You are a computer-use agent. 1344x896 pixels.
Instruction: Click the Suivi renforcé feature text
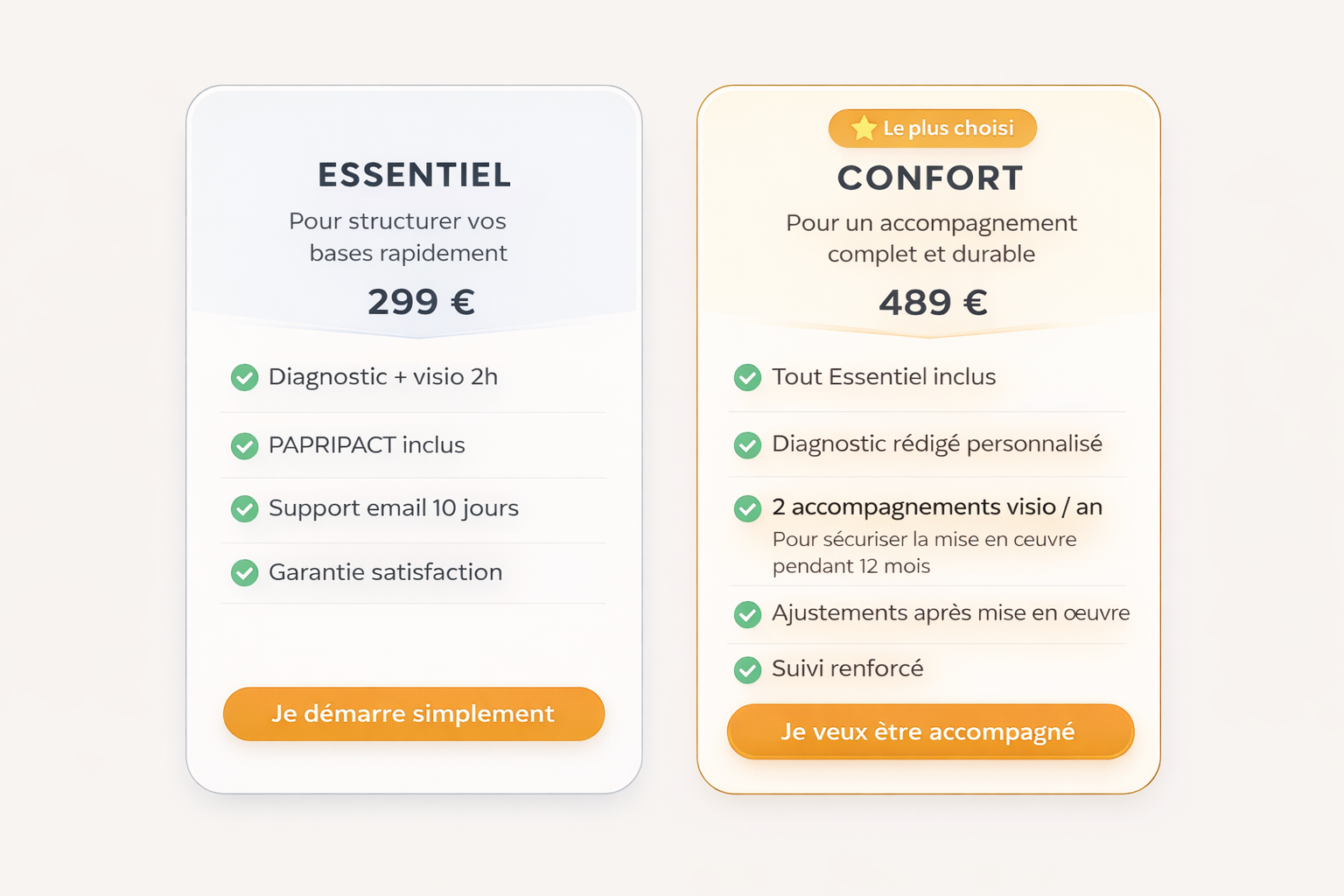click(x=847, y=669)
